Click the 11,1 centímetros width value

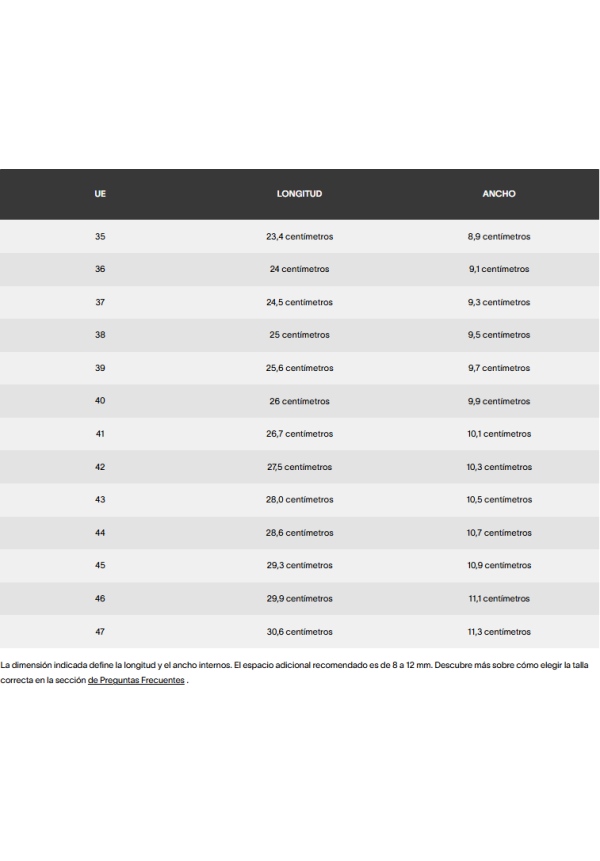tap(499, 599)
